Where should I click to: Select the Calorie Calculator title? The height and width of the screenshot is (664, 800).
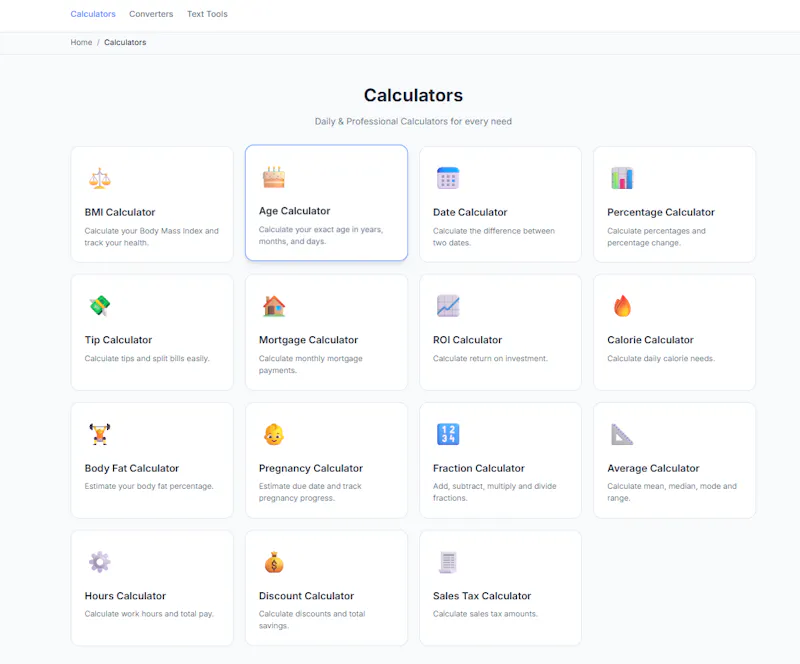(650, 340)
